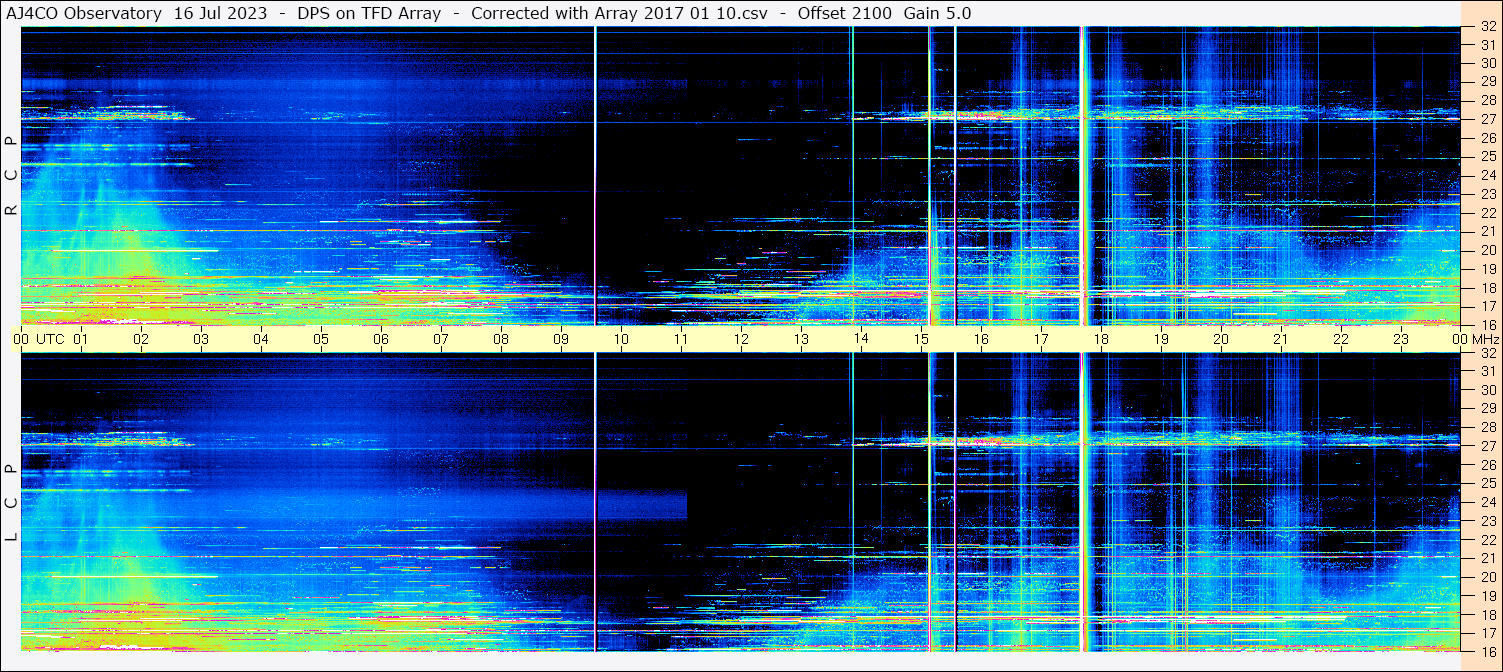Click the '02' hour mark on time axis
The image size is (1503, 672).
pos(141,339)
